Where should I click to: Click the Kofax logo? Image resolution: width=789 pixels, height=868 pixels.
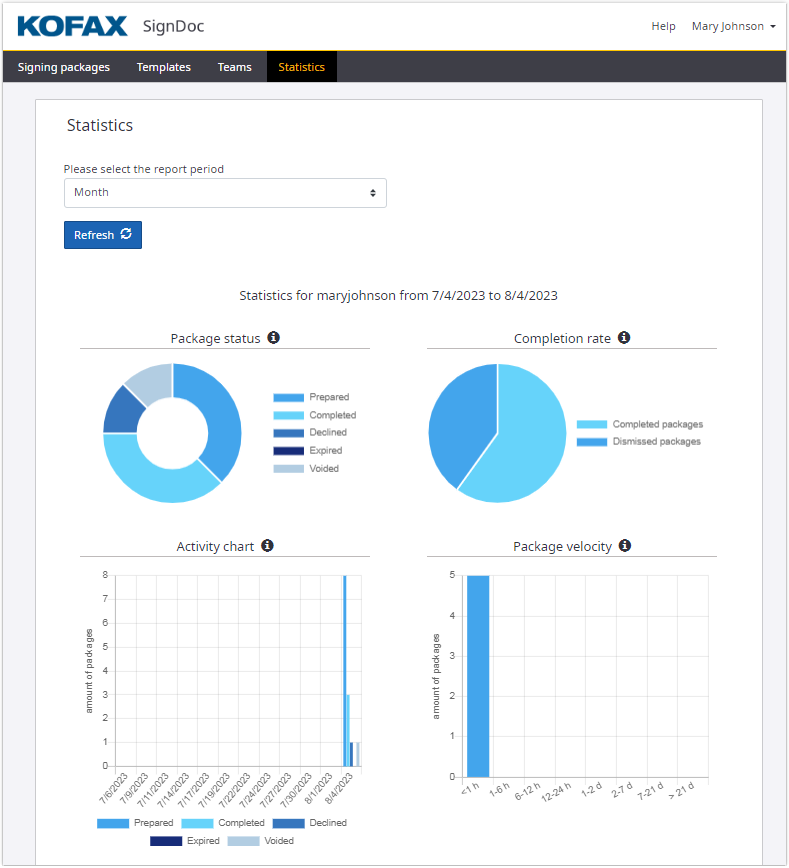(x=73, y=26)
